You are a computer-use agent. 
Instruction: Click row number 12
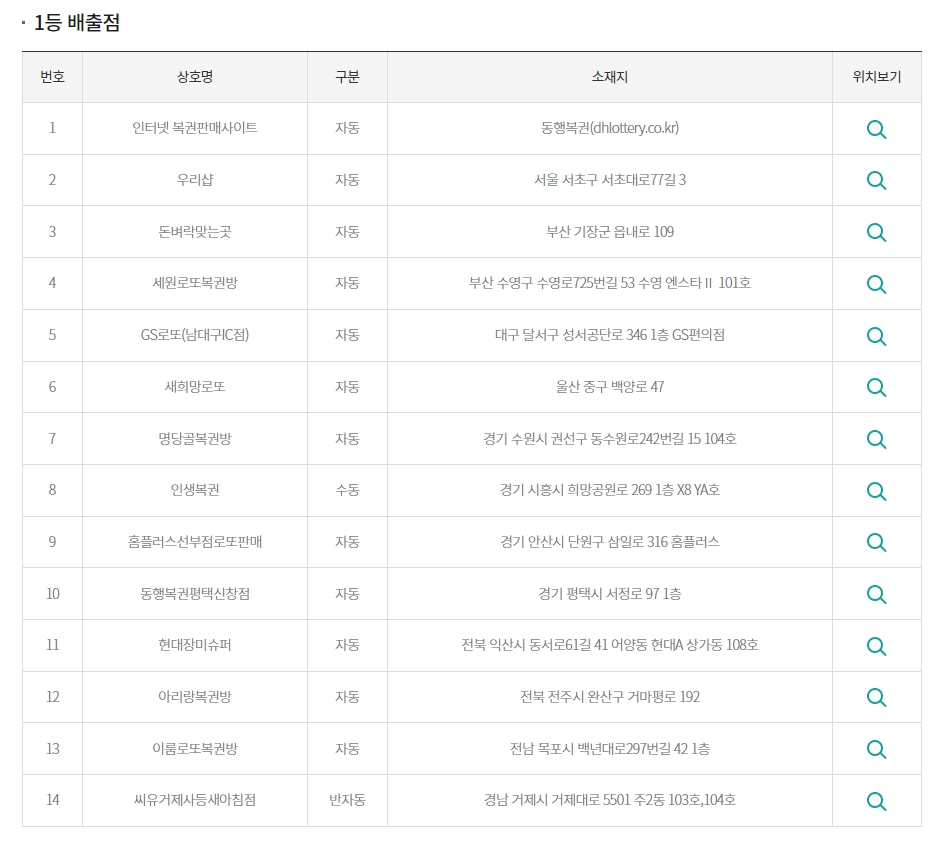(x=52, y=696)
